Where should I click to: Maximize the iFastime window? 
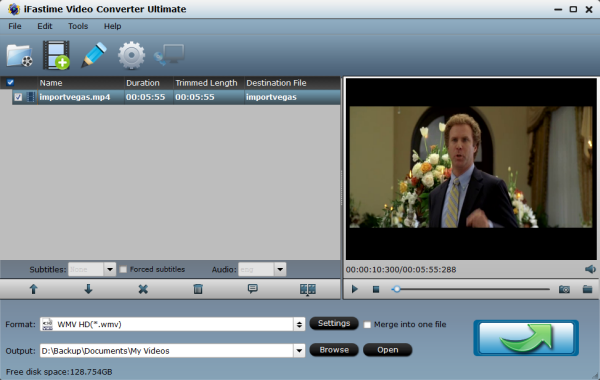[573, 9]
